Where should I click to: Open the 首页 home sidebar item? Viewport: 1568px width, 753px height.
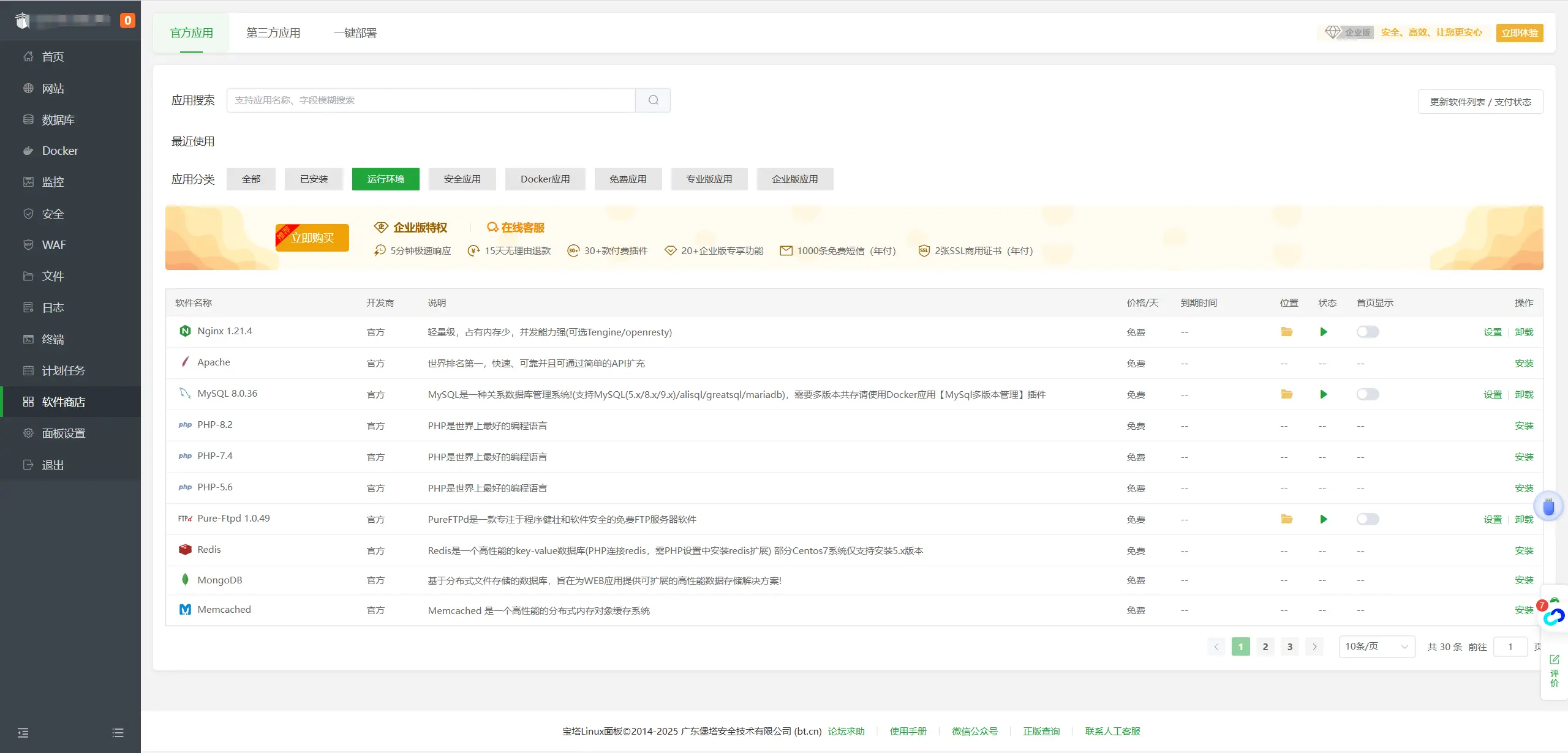70,57
